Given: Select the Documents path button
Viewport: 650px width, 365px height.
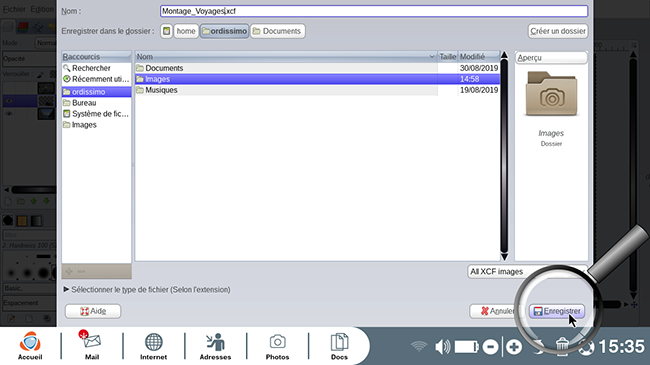Looking at the screenshot, I should 278,31.
